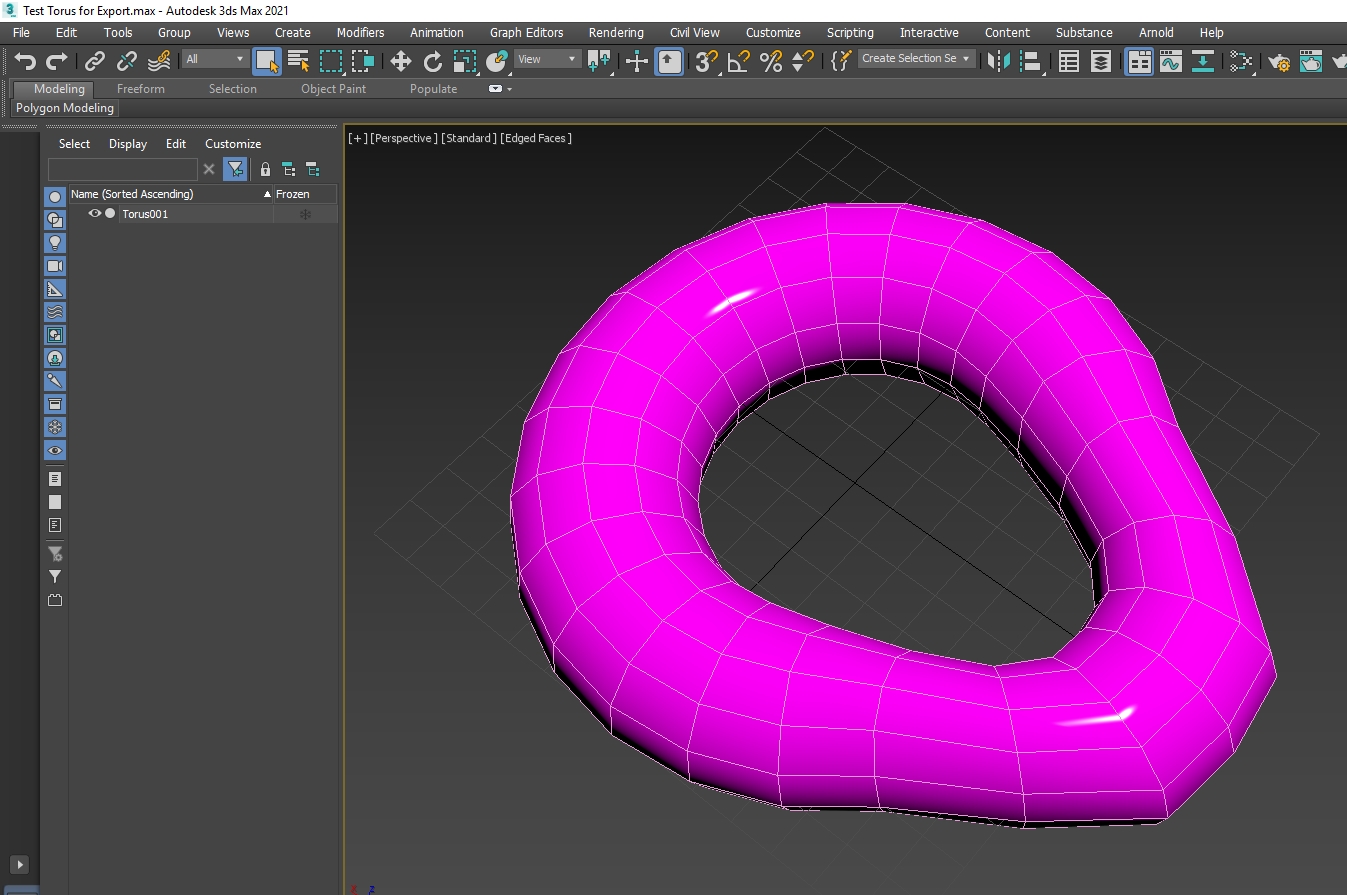This screenshot has width=1347, height=895.
Task: Open Render Setup teapot icon
Action: (x=1279, y=61)
